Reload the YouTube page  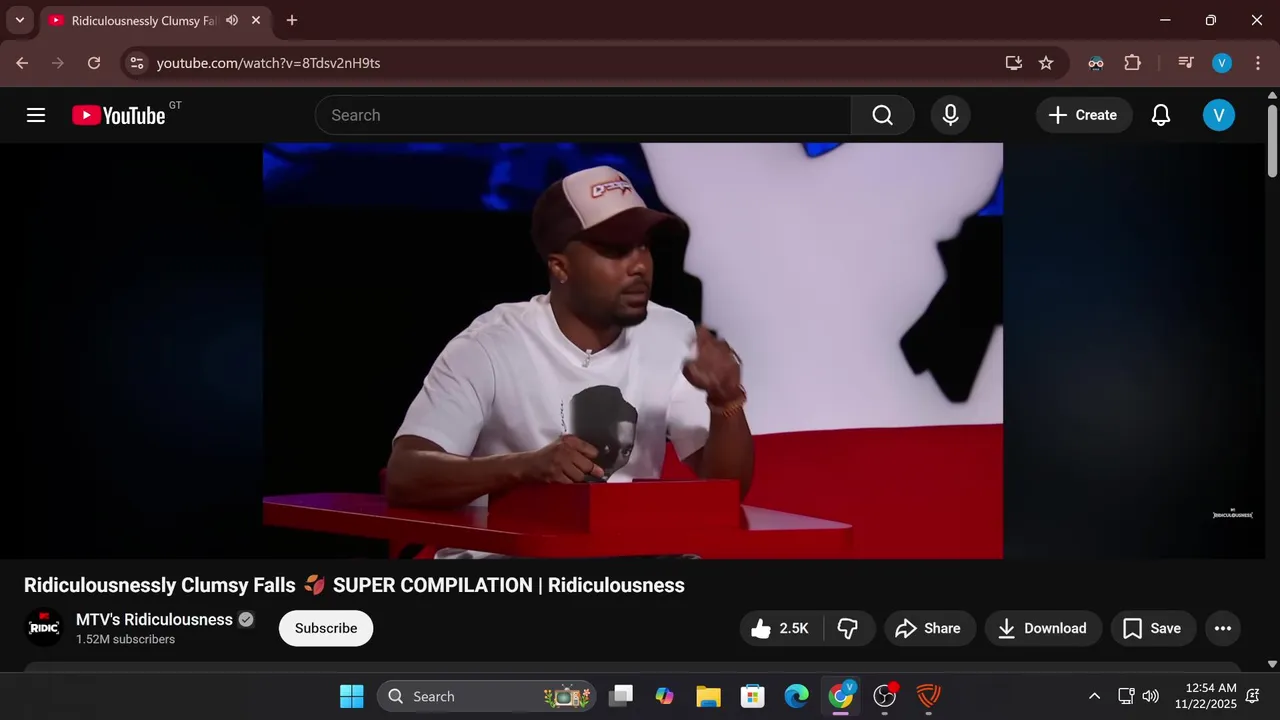94,63
